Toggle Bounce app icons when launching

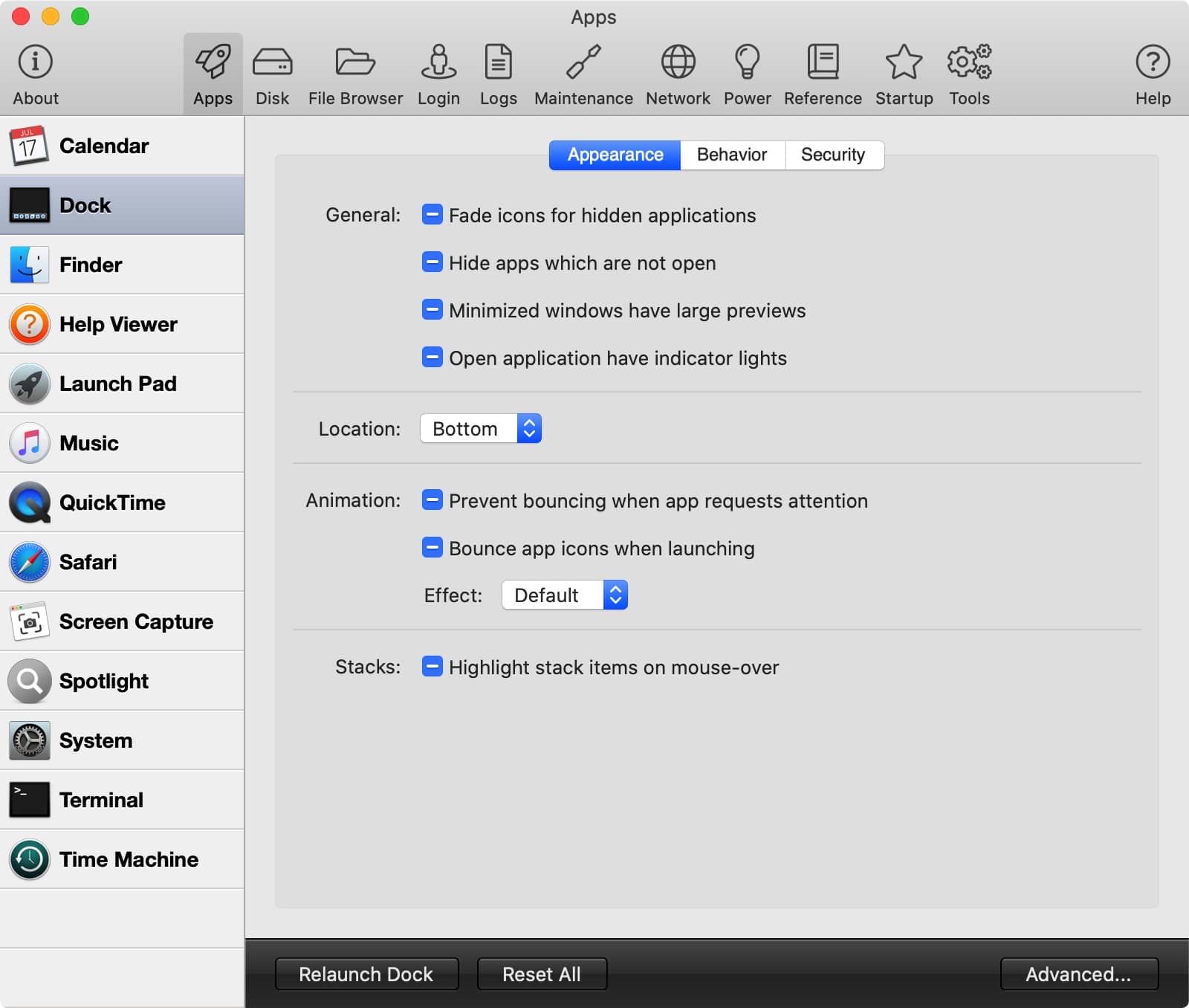tap(432, 548)
